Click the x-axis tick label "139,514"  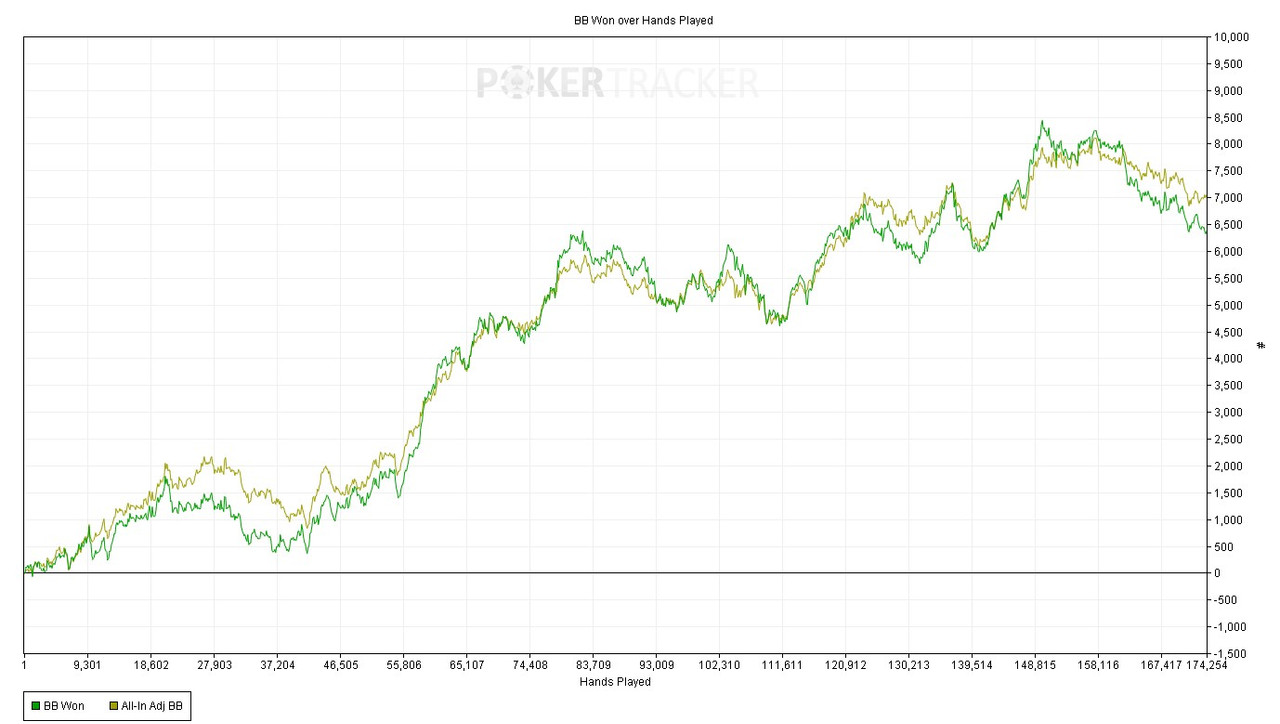click(x=971, y=664)
